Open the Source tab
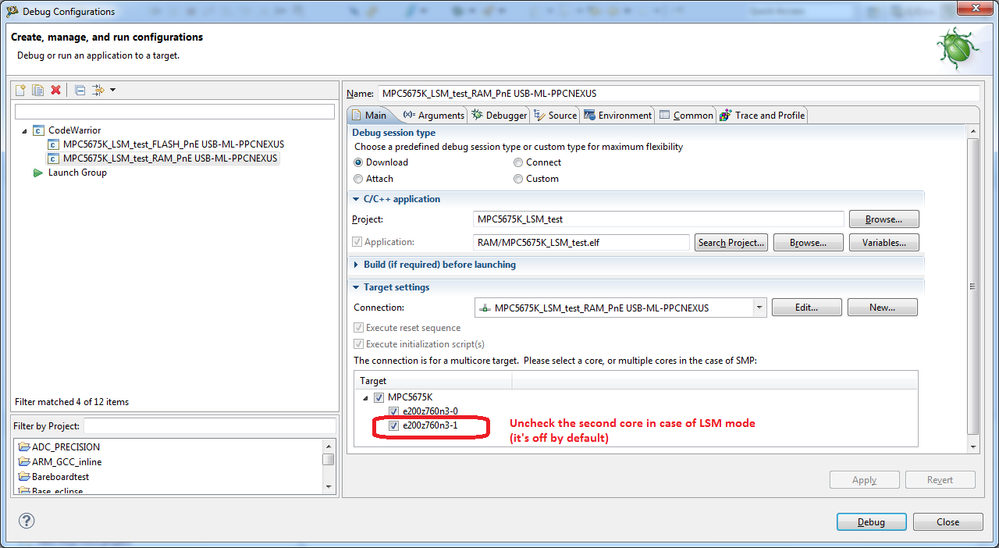 pos(556,115)
